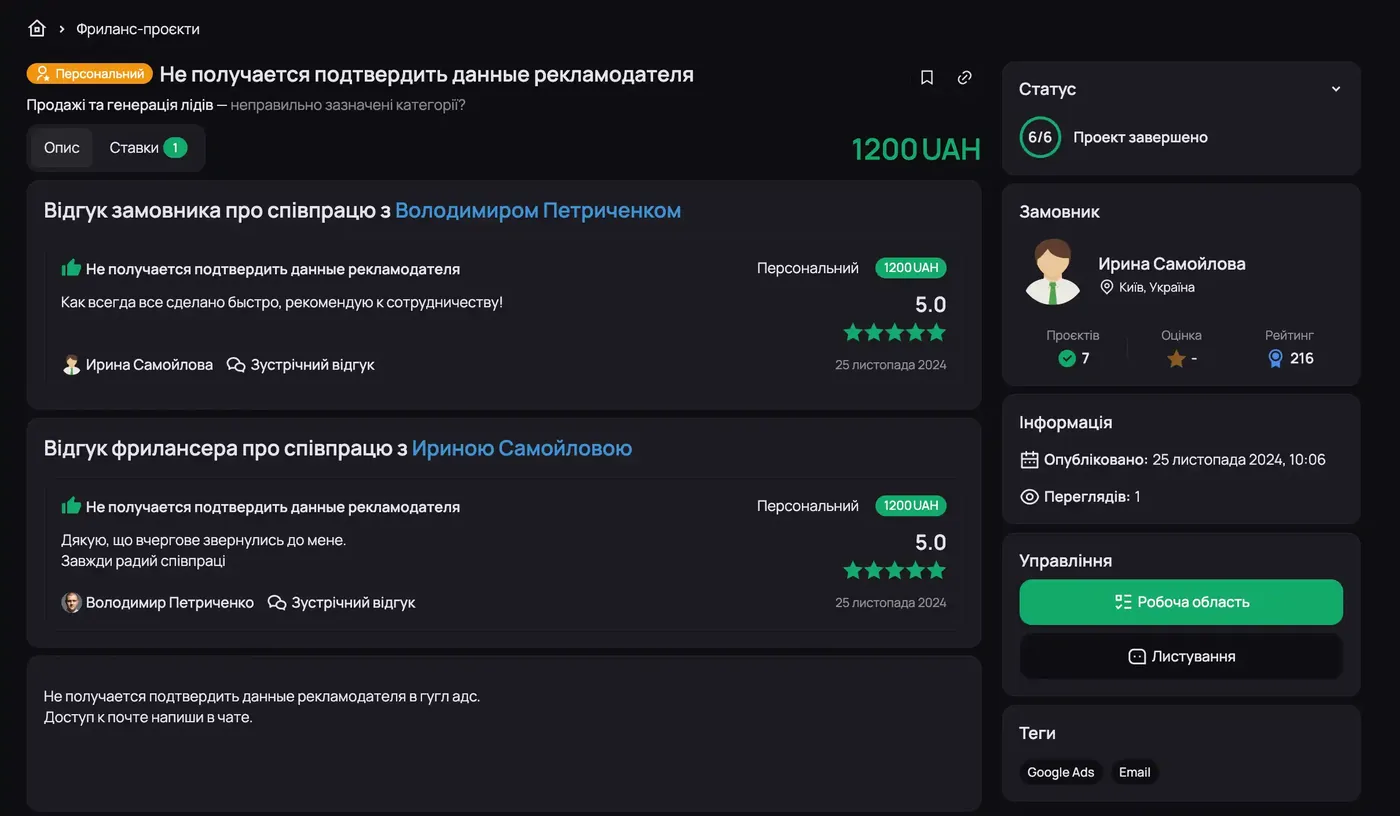The width and height of the screenshot is (1400, 816).
Task: Click Володимир Петриченко author name under the review
Action: [170, 603]
